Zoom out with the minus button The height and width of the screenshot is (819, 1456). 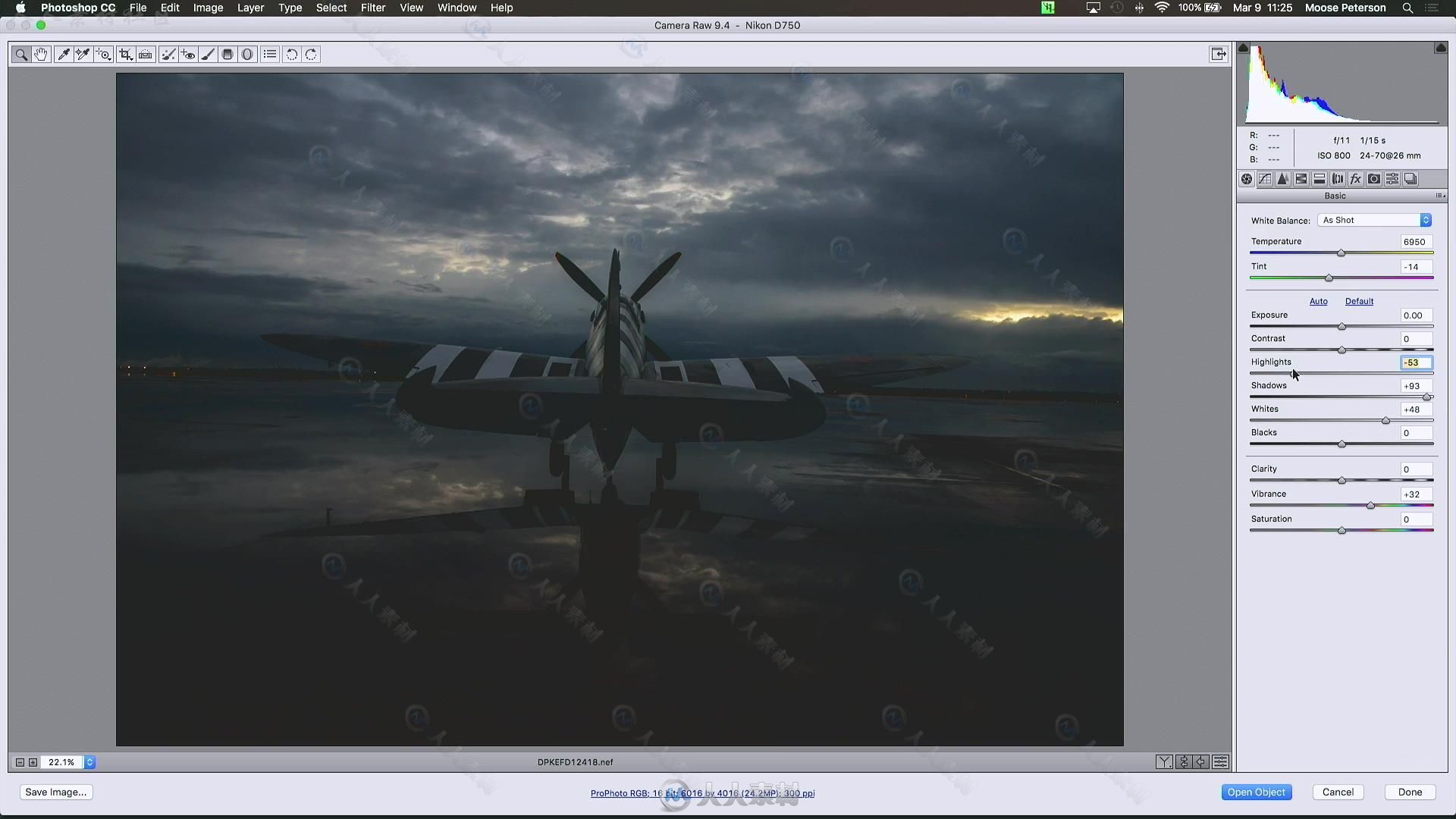[20, 762]
